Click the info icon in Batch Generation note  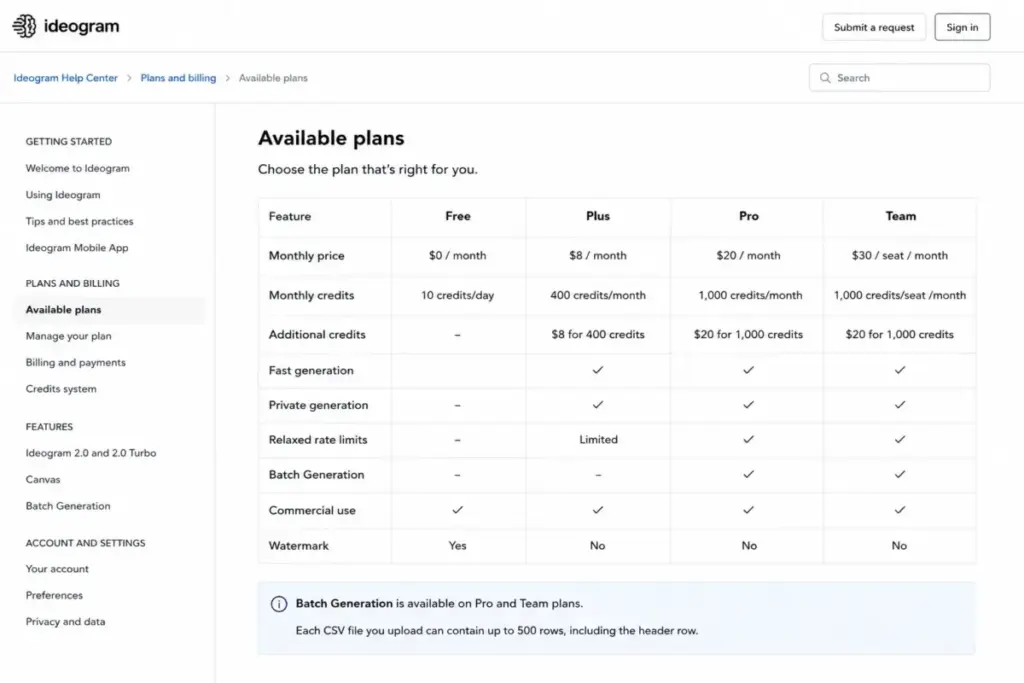(279, 604)
